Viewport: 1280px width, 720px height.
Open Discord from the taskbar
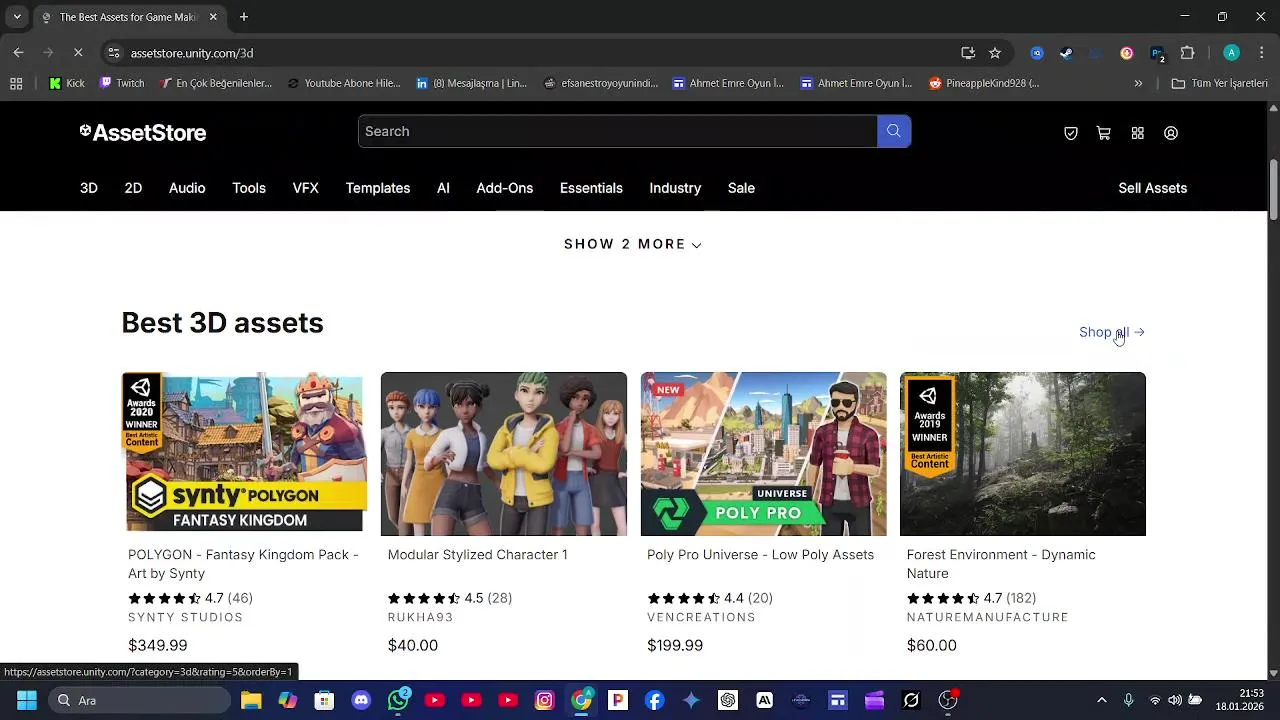coord(361,700)
